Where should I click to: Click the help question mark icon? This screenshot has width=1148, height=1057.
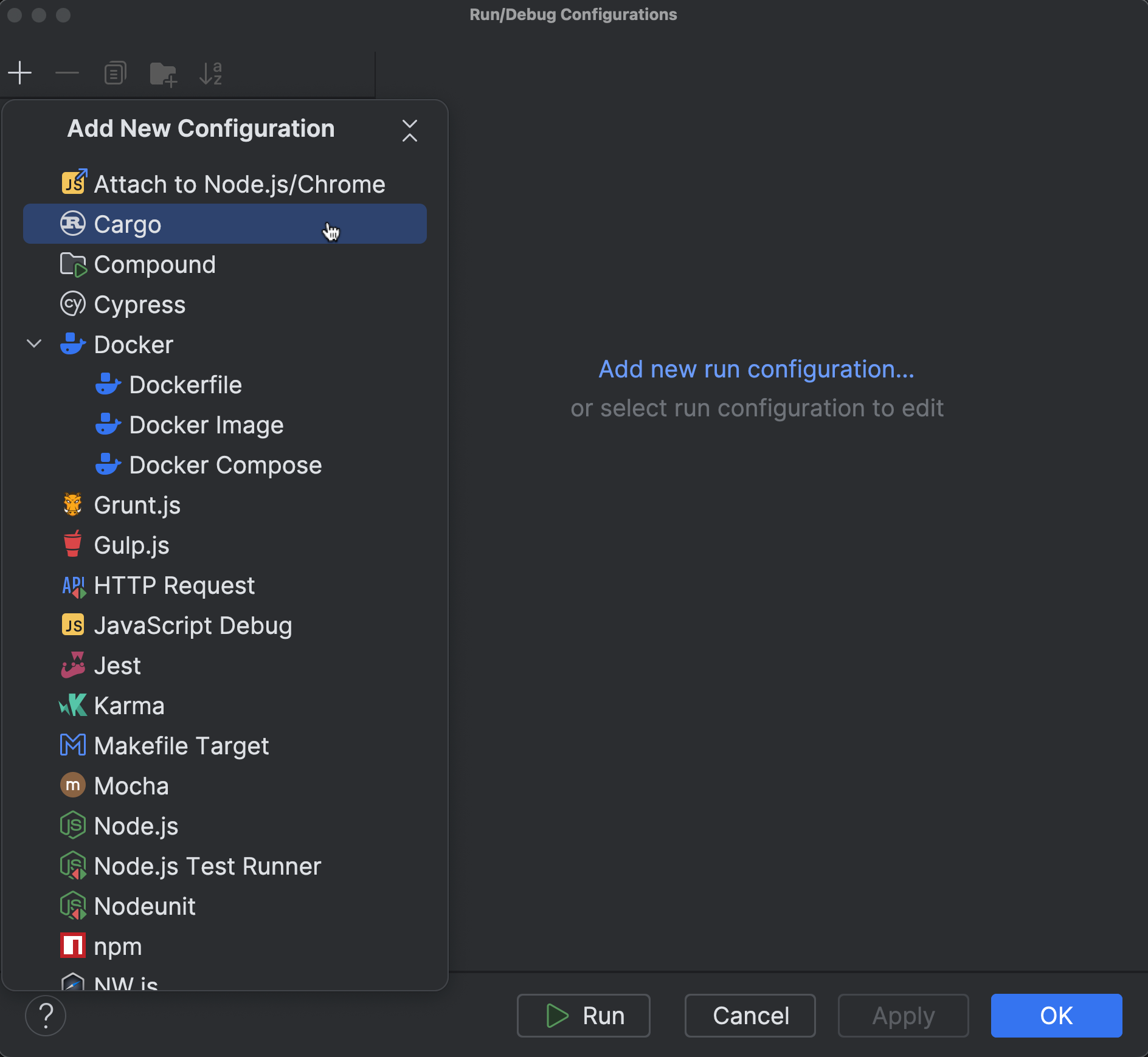[46, 1015]
